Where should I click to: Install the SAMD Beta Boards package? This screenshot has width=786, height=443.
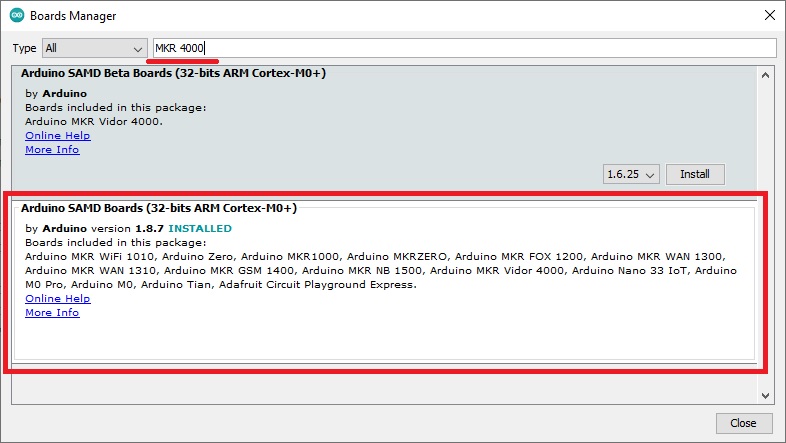(x=695, y=174)
